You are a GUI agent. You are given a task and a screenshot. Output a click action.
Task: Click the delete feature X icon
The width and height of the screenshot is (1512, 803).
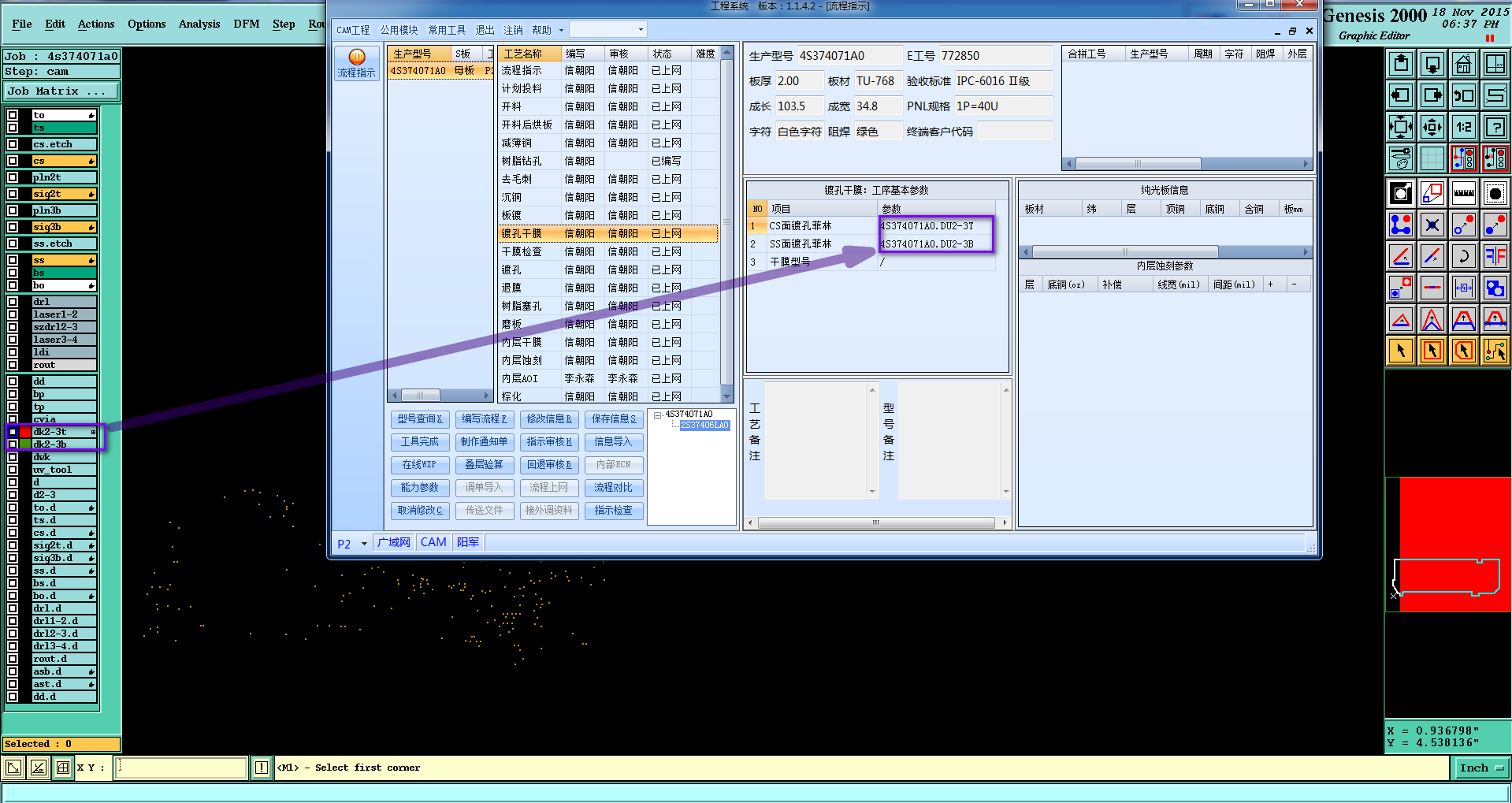(x=1432, y=225)
